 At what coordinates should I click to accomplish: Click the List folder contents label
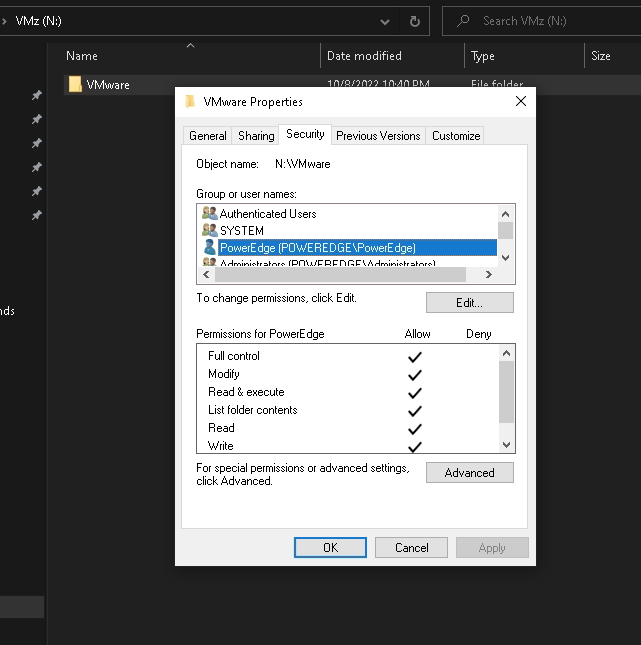(x=253, y=410)
